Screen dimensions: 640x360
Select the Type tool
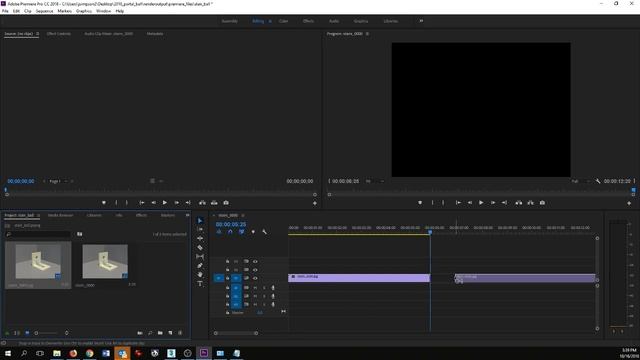[200, 283]
